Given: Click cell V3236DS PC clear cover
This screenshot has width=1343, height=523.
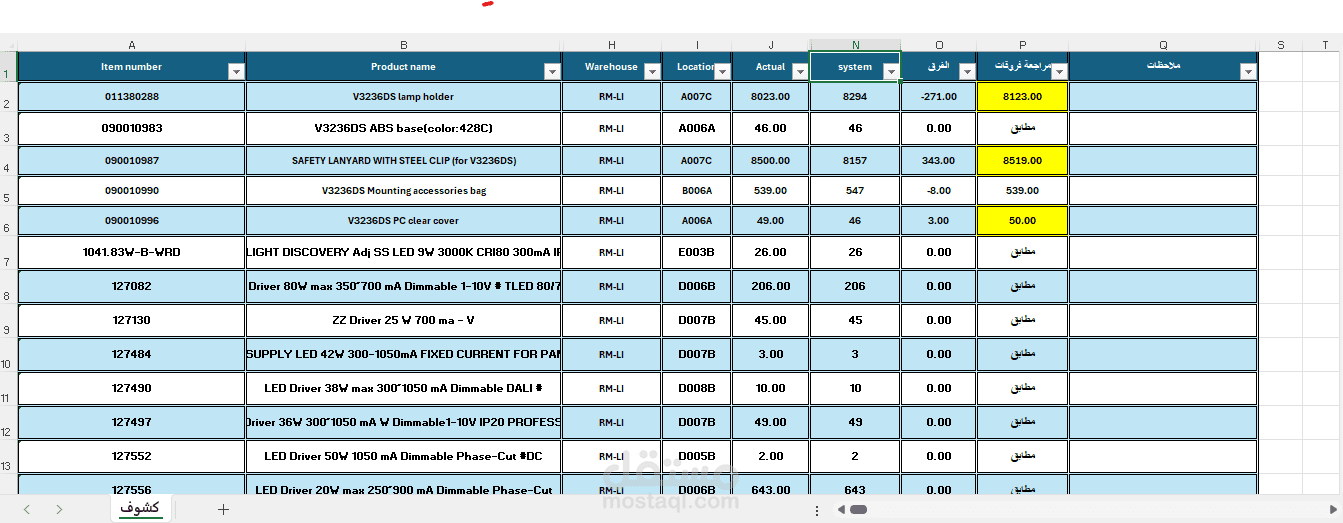Looking at the screenshot, I should point(404,220).
